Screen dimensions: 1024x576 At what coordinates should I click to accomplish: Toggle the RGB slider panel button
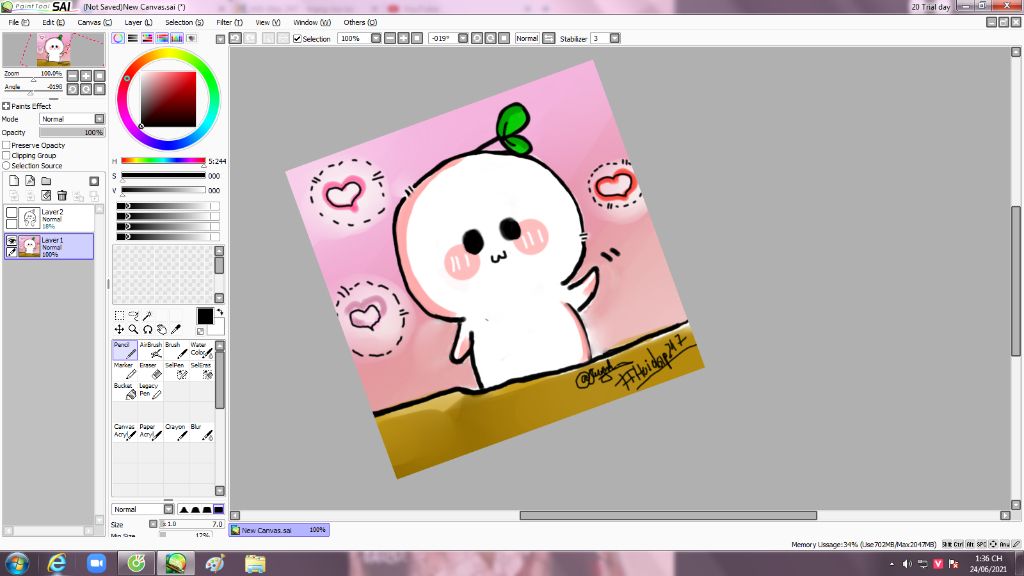[133, 39]
